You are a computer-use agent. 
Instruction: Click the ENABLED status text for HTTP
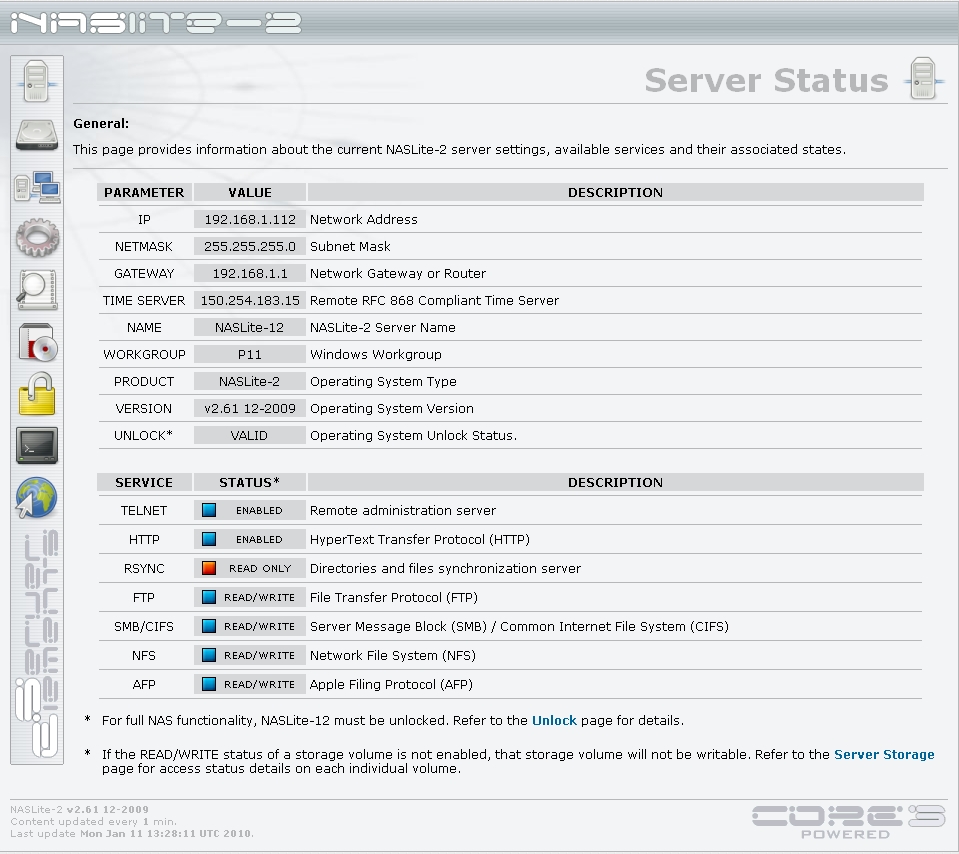pyautogui.click(x=259, y=539)
